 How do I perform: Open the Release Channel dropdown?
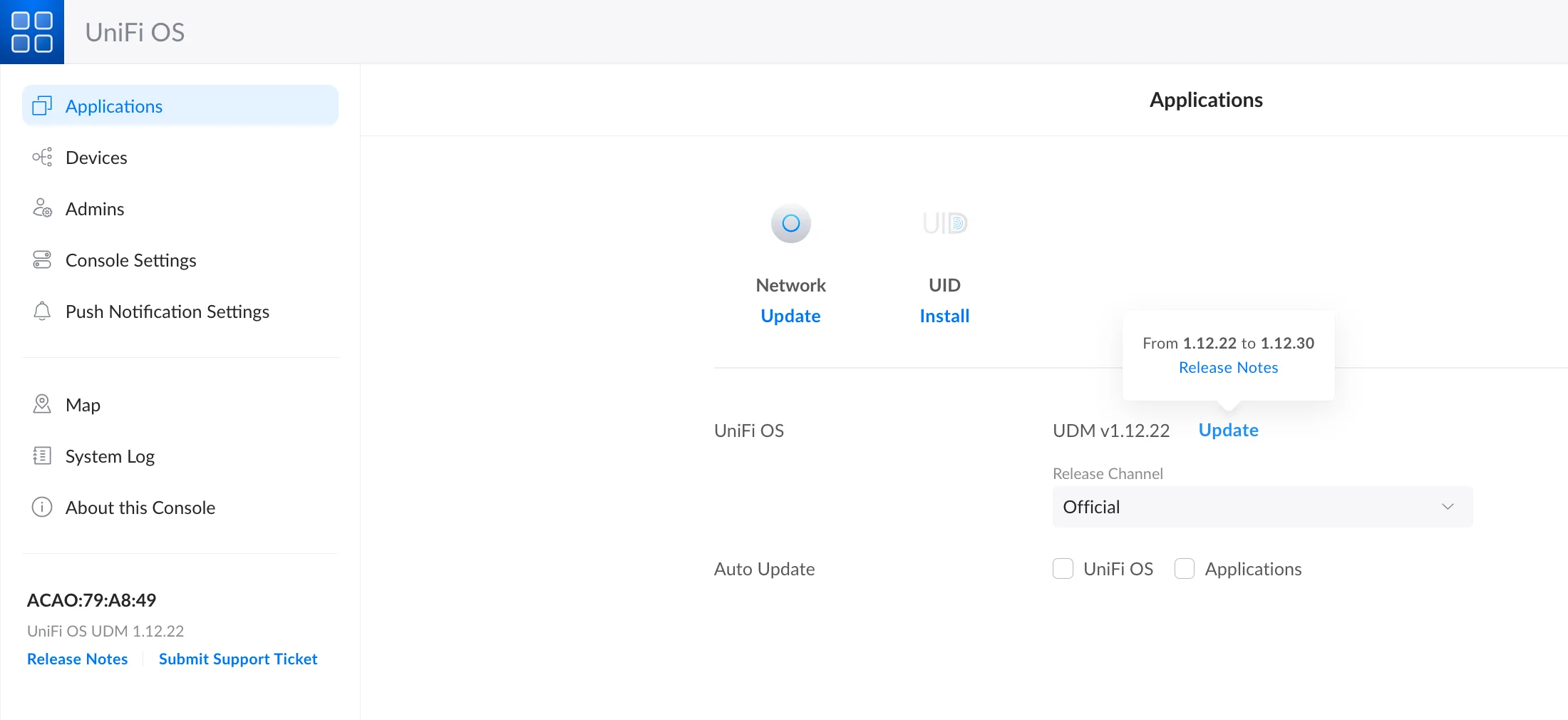1263,507
